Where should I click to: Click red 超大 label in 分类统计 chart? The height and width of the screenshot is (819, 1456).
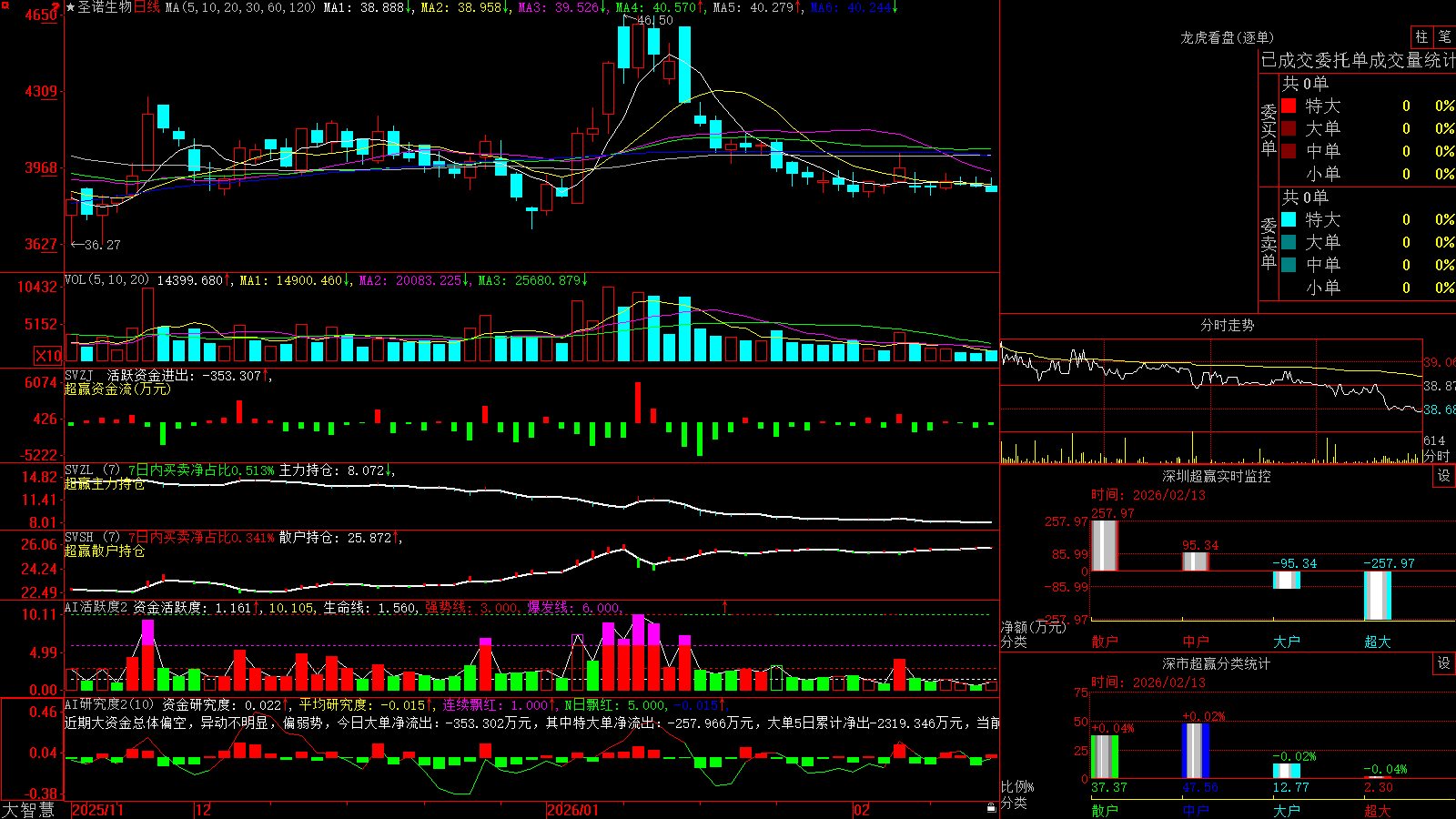coord(1378,810)
